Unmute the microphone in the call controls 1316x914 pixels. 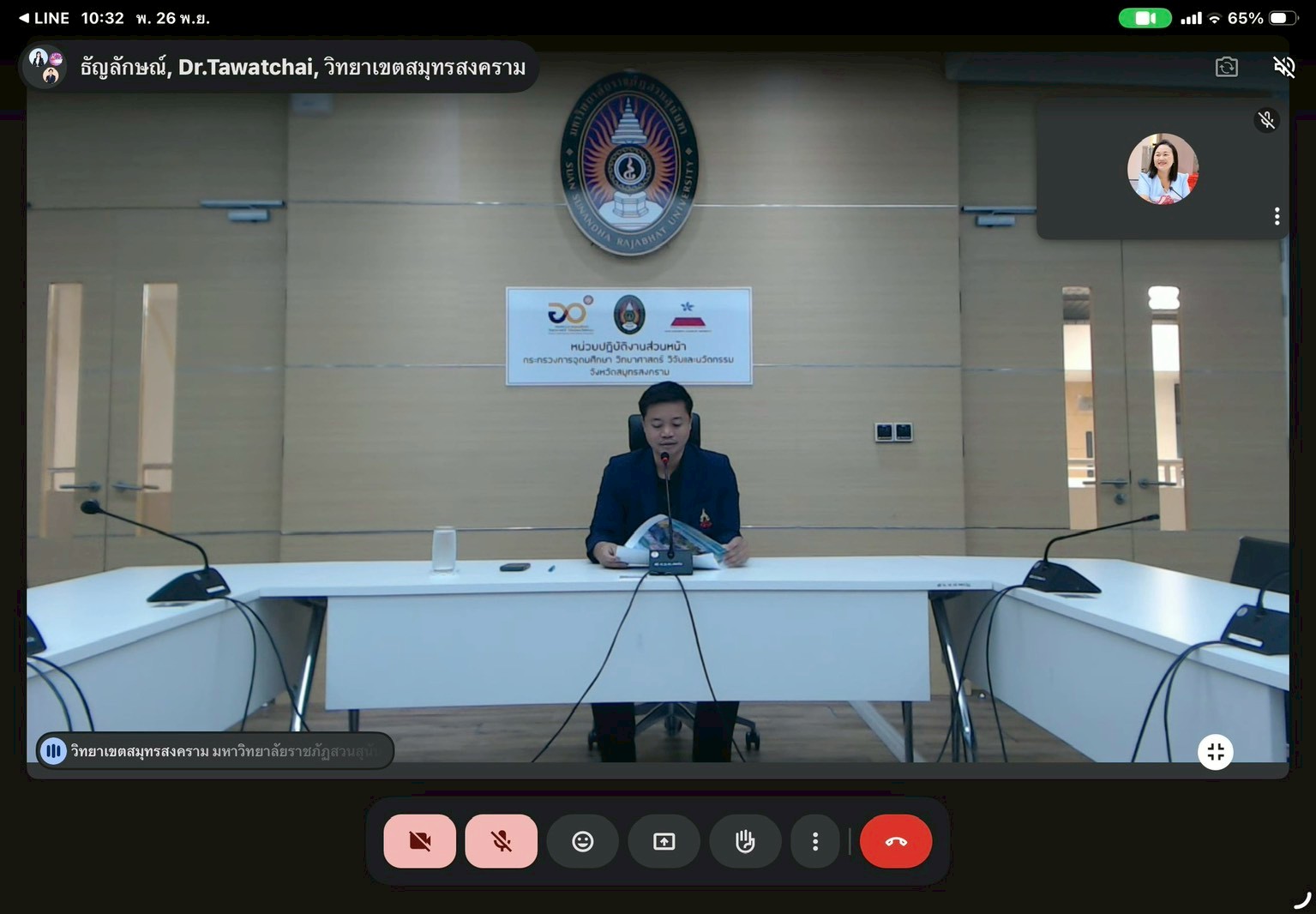501,841
